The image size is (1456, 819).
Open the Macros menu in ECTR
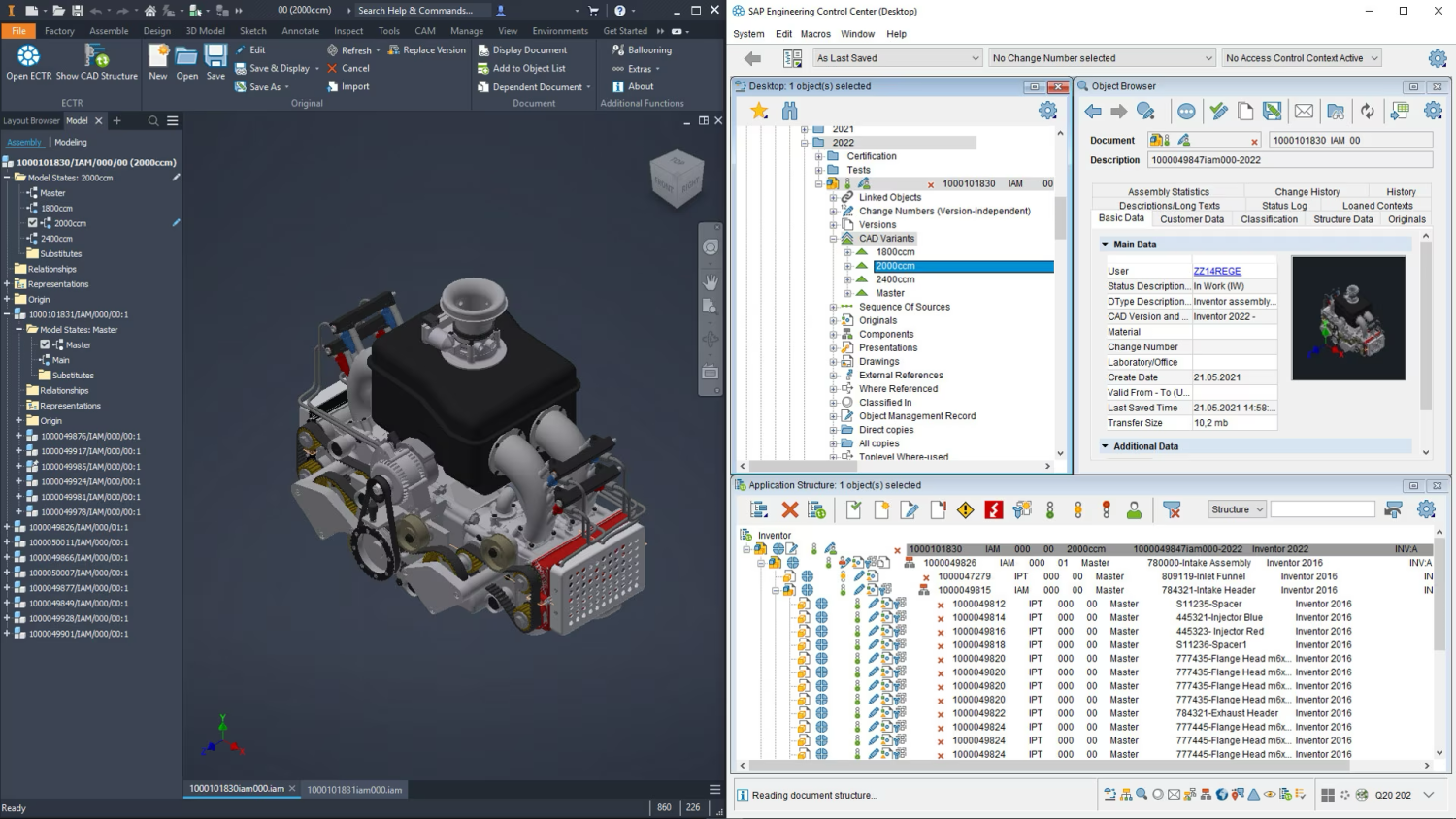(815, 34)
